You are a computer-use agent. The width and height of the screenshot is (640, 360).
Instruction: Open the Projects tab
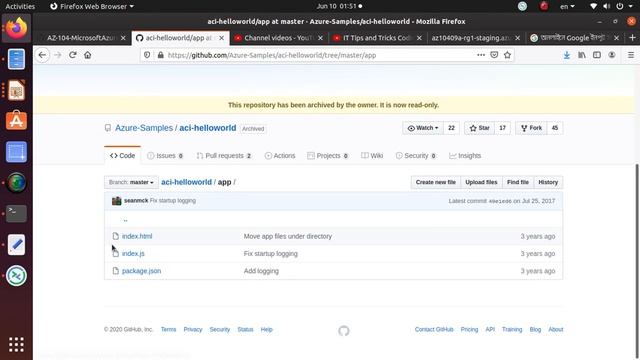tap(328, 156)
